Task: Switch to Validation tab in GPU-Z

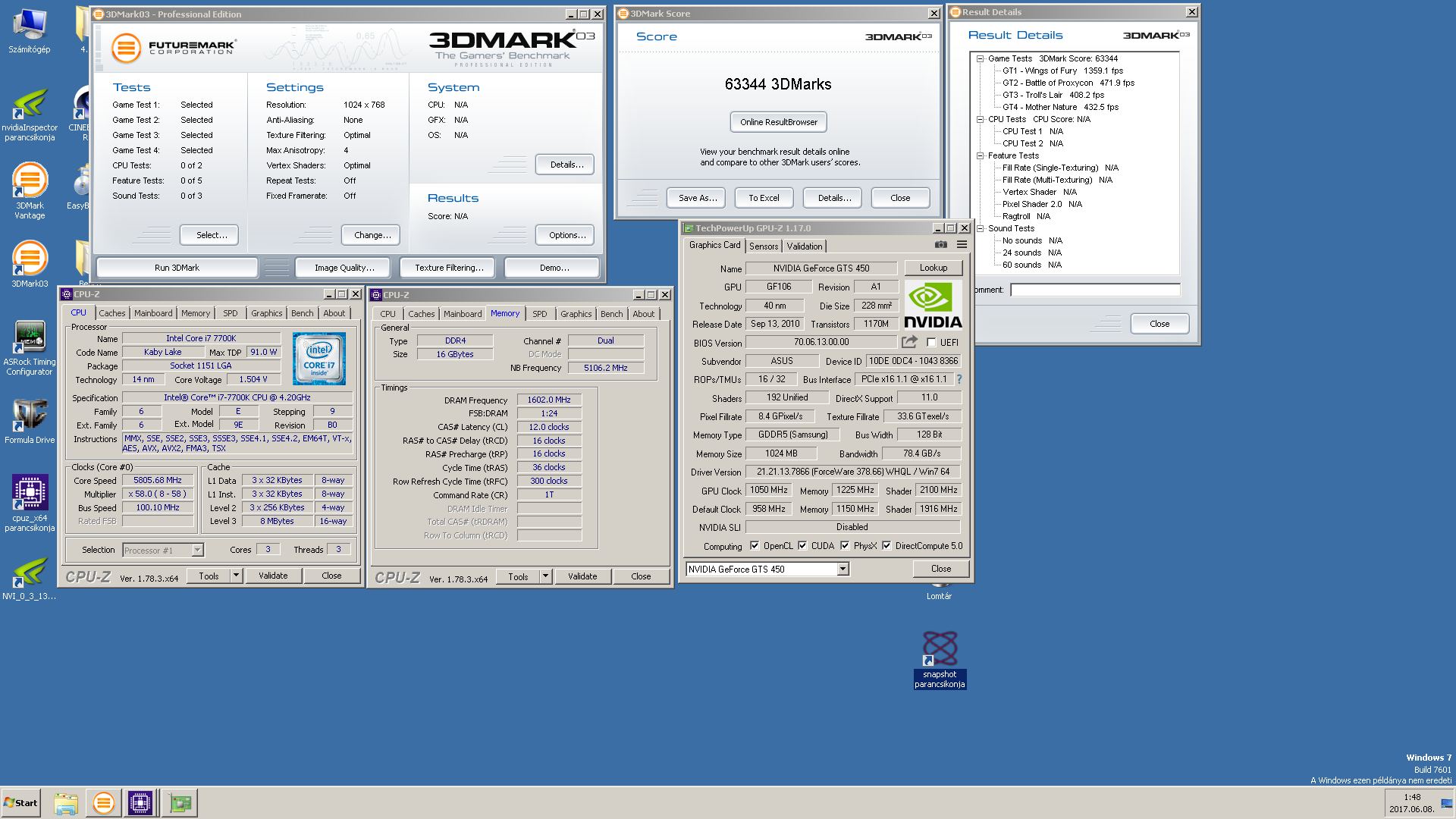Action: coord(805,246)
